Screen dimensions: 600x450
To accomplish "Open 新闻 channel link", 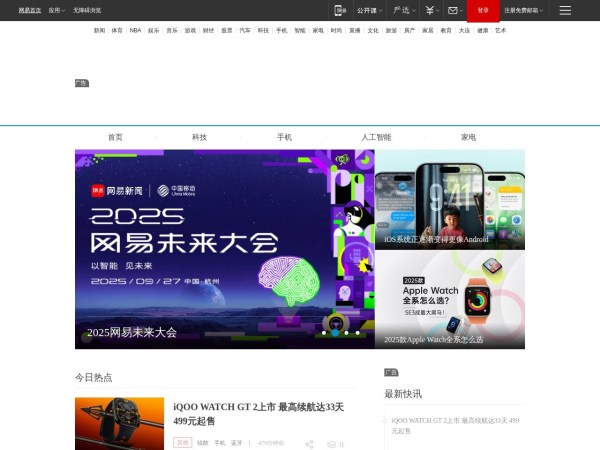I will (99, 30).
